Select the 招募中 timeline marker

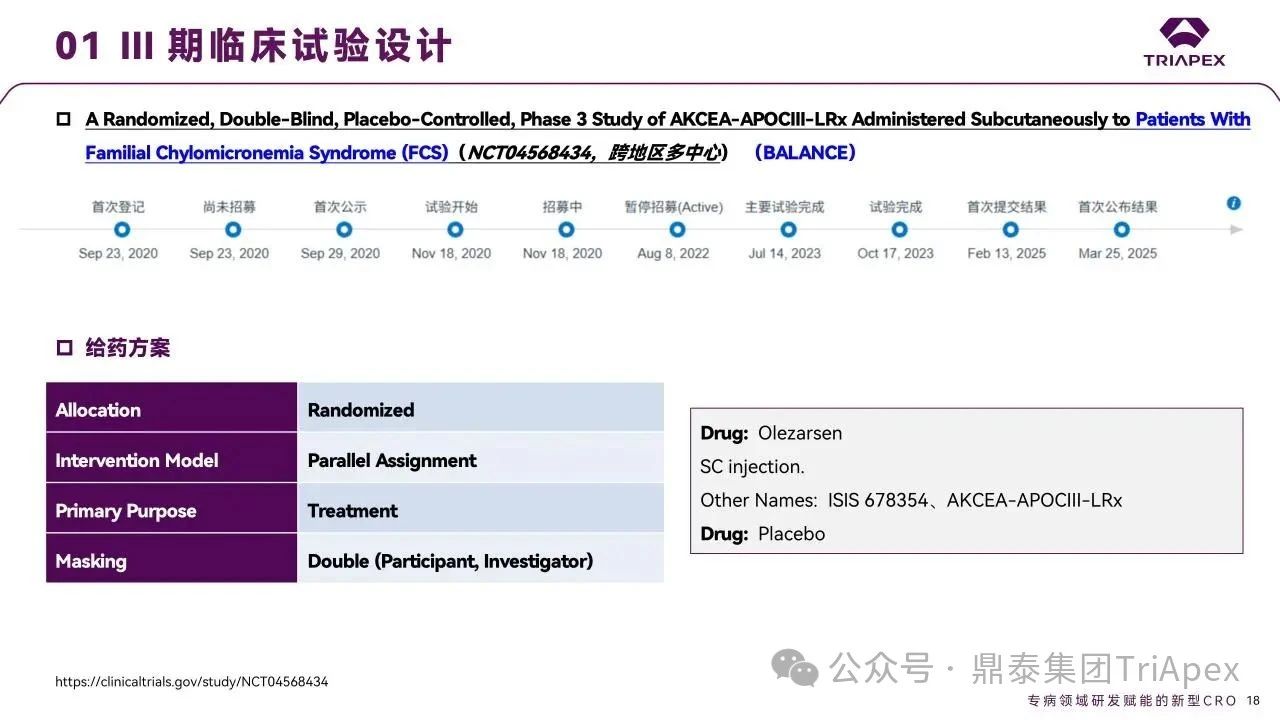(x=565, y=230)
